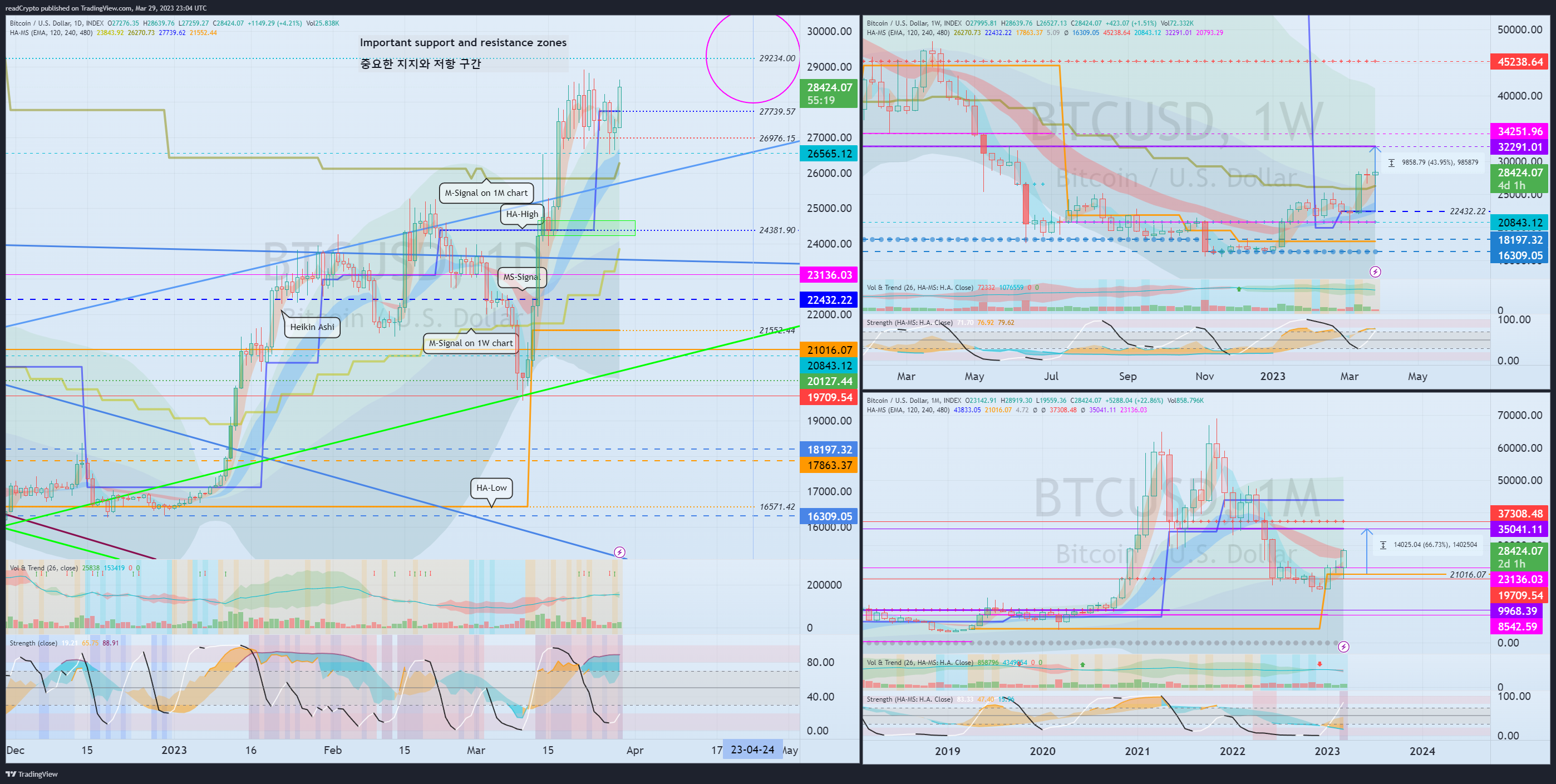Click the red down arrow in monthly Vol & Trend
The width and height of the screenshot is (1556, 784).
pos(1320,664)
